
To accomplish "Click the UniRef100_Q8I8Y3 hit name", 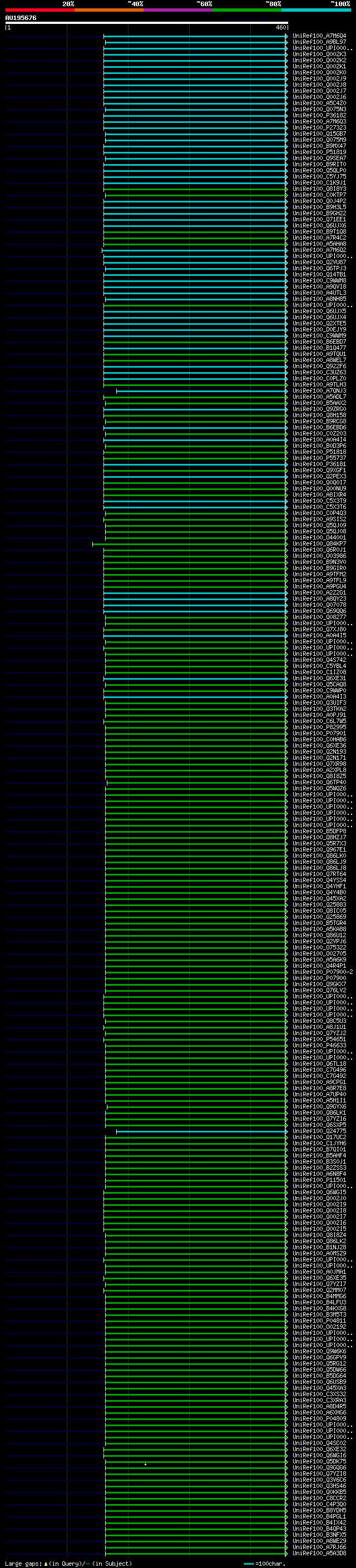I will click(x=319, y=189).
